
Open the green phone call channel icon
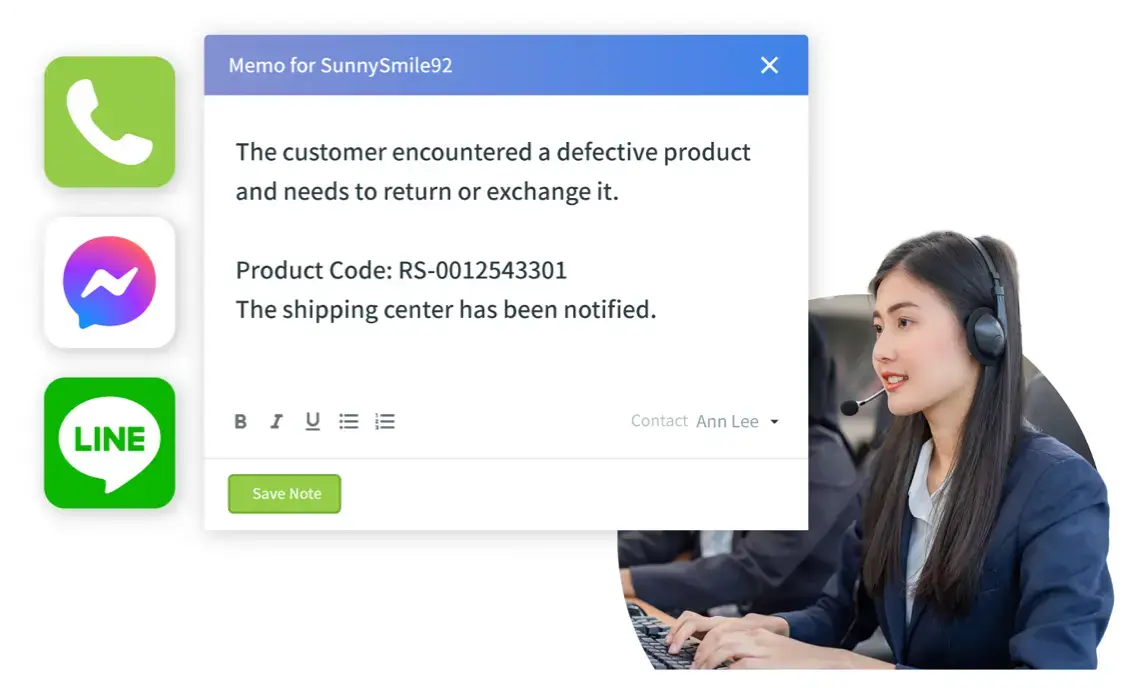110,122
